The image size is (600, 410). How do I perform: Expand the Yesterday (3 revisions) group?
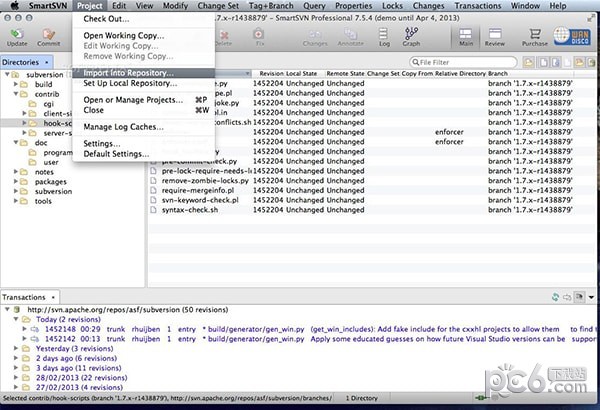[16, 348]
